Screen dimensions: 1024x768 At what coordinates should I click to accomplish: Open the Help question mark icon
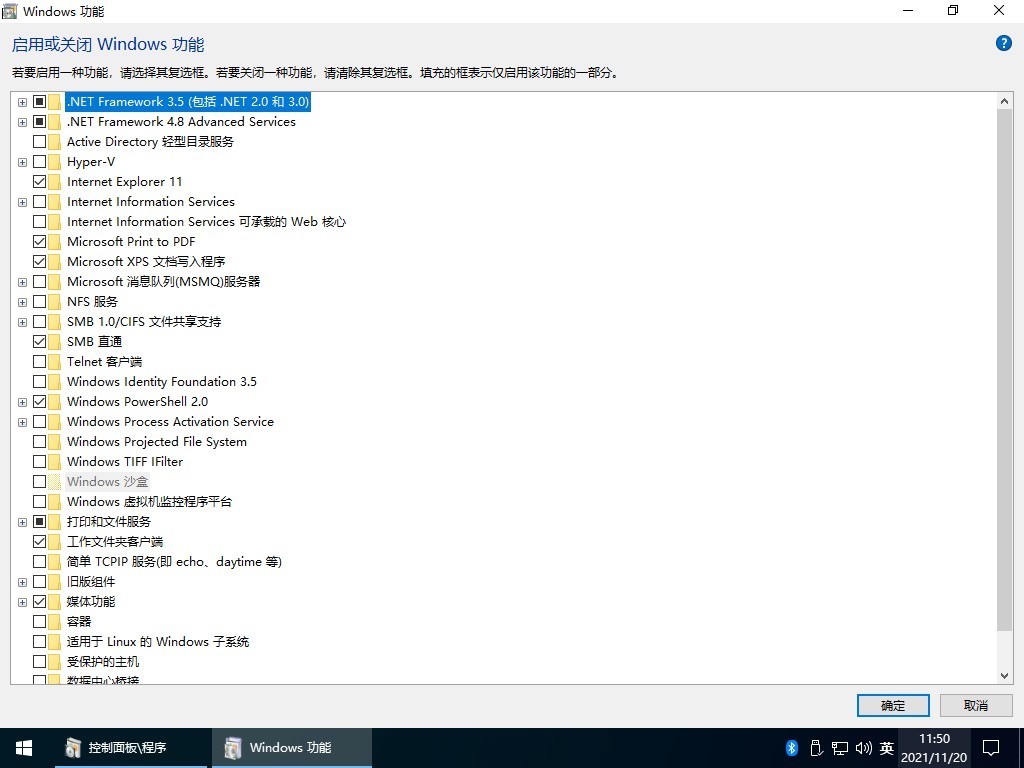coord(1005,44)
